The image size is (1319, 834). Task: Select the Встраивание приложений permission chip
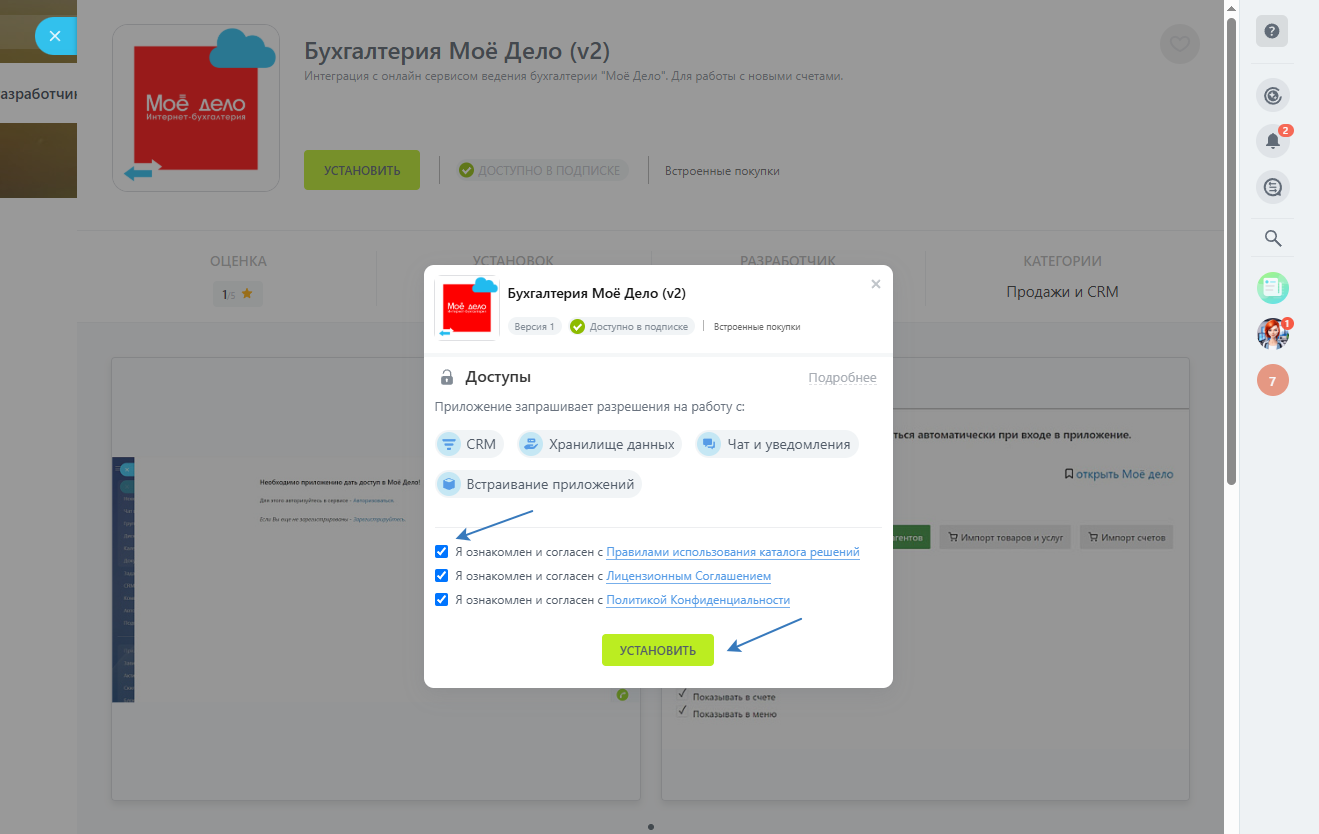click(539, 484)
